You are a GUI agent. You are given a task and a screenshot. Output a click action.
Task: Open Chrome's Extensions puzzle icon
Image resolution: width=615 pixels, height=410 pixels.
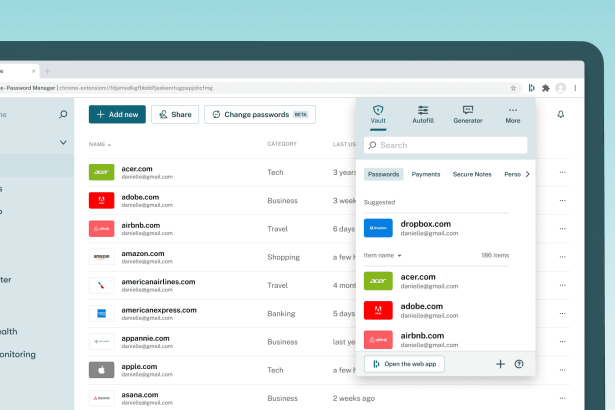point(545,88)
